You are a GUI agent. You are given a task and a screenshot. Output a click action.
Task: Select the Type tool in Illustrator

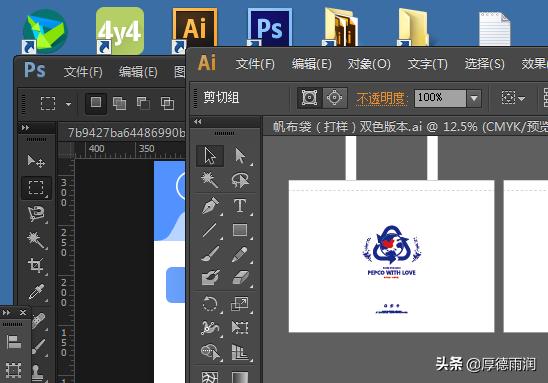point(240,206)
